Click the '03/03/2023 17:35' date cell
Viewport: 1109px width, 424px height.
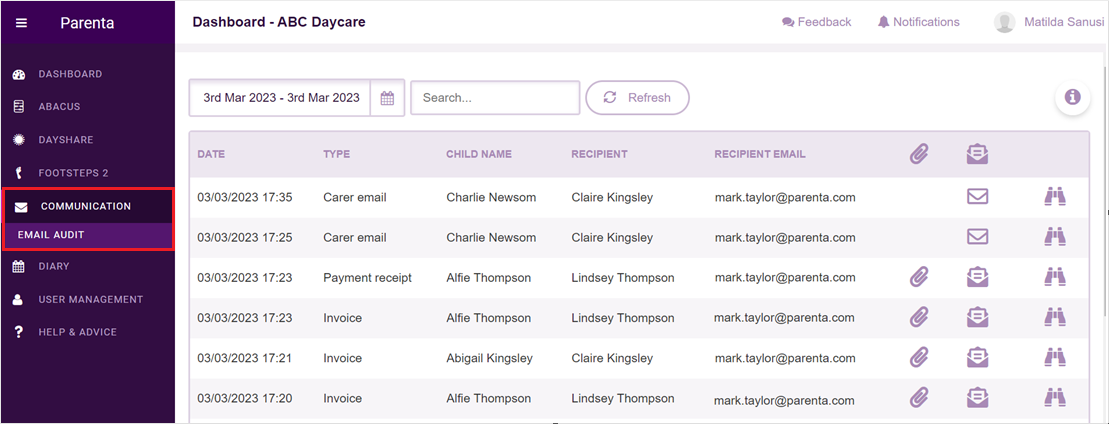[x=245, y=197]
